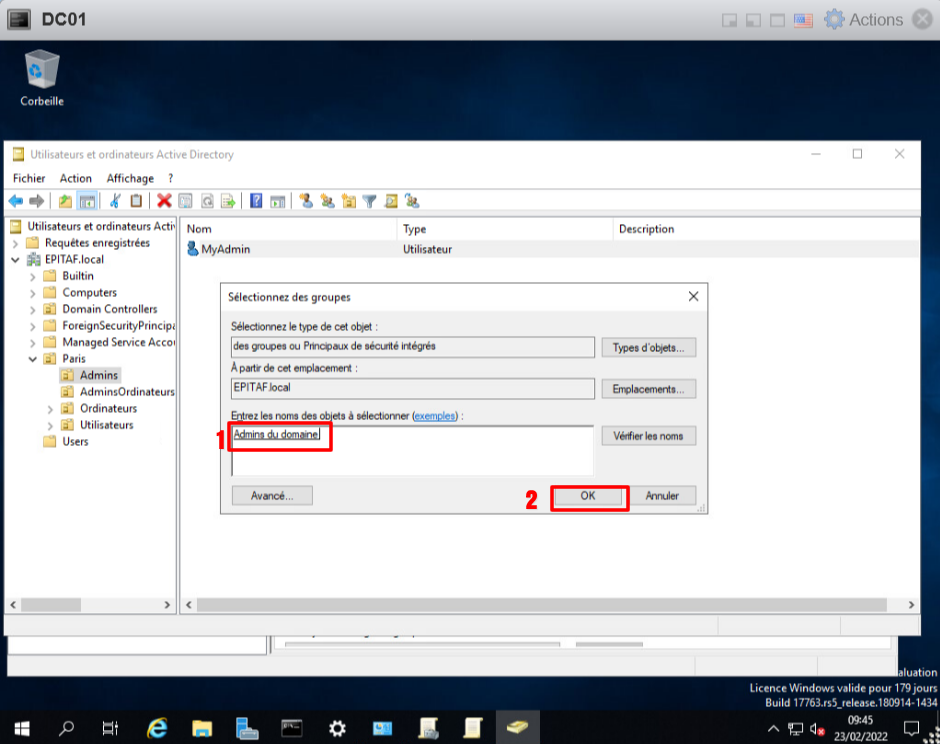Open the exemples hyperlink
This screenshot has width=940, height=744.
pos(434,415)
